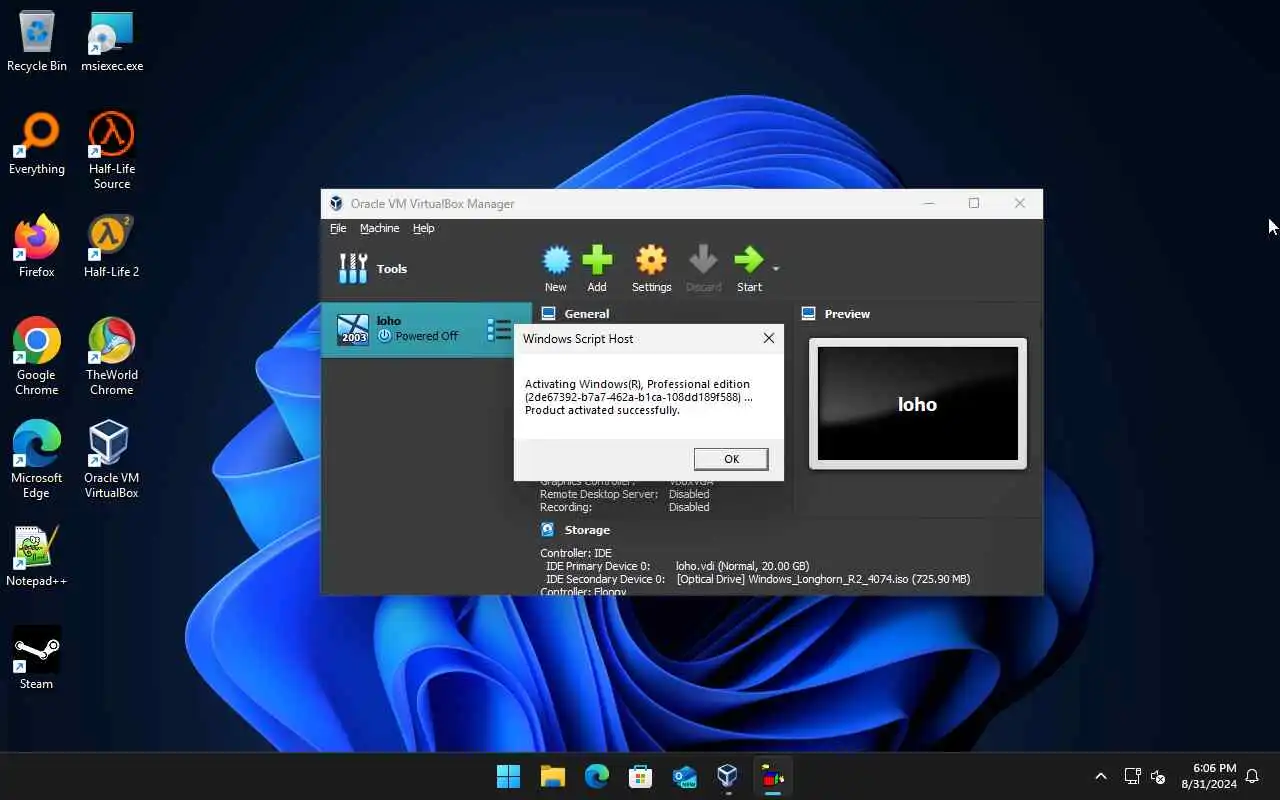Open the Start button dropdown arrow
Viewport: 1280px width, 800px height.
776,268
